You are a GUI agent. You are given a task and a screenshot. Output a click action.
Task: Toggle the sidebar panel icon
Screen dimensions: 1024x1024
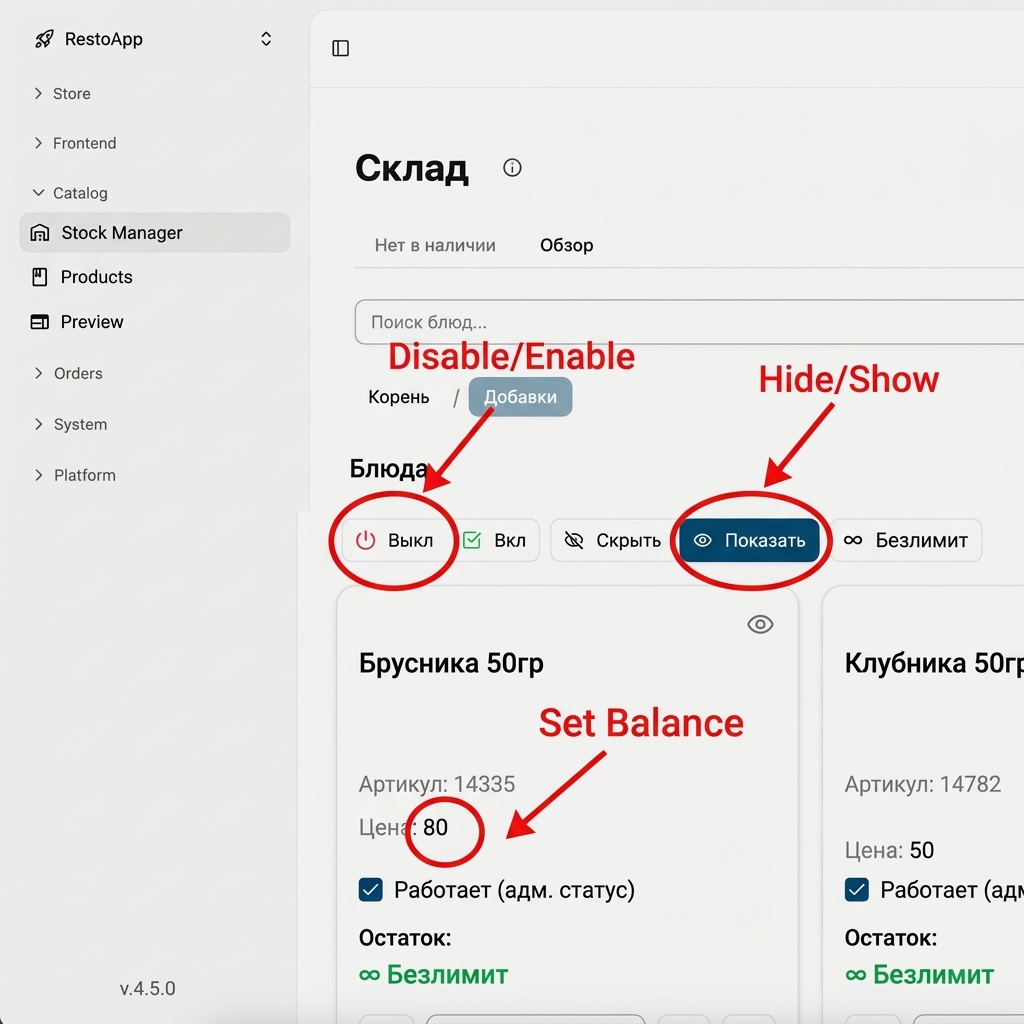coord(341,48)
